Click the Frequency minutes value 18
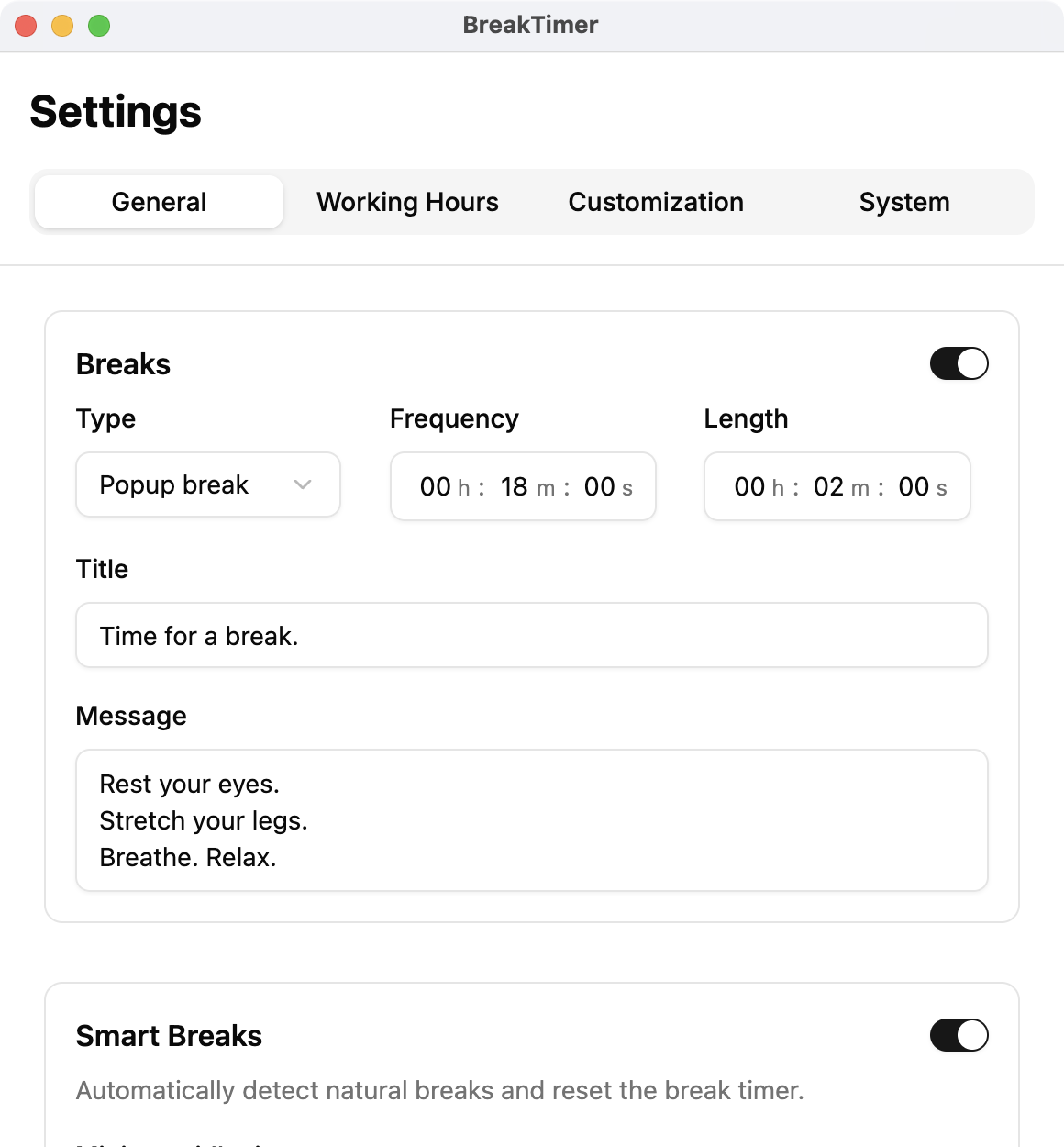Viewport: 1064px width, 1147px height. coord(514,486)
